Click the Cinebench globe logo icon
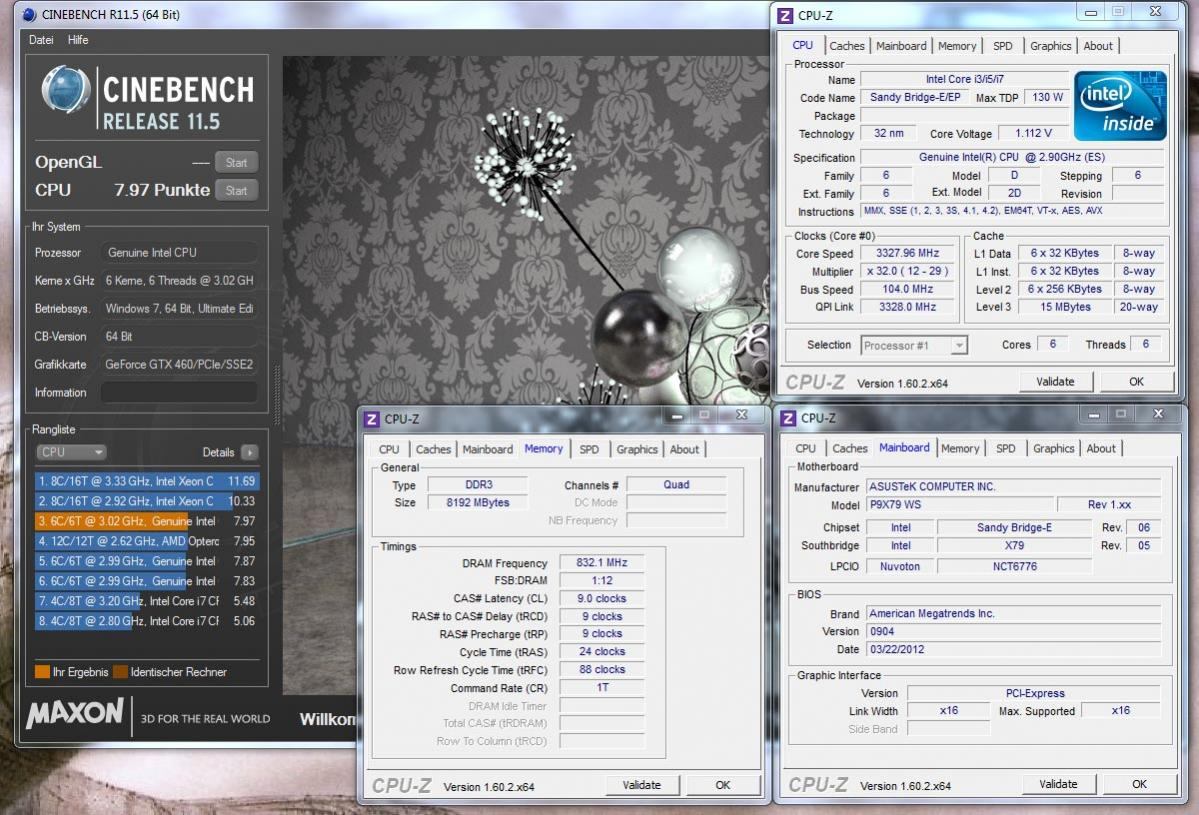Viewport: 1199px width, 815px height. [66, 89]
